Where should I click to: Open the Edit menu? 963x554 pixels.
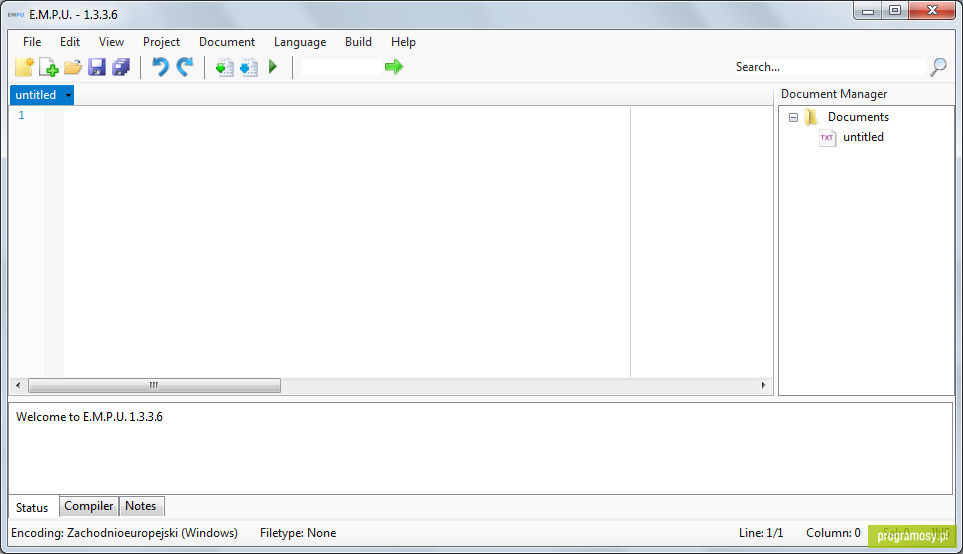tap(70, 42)
